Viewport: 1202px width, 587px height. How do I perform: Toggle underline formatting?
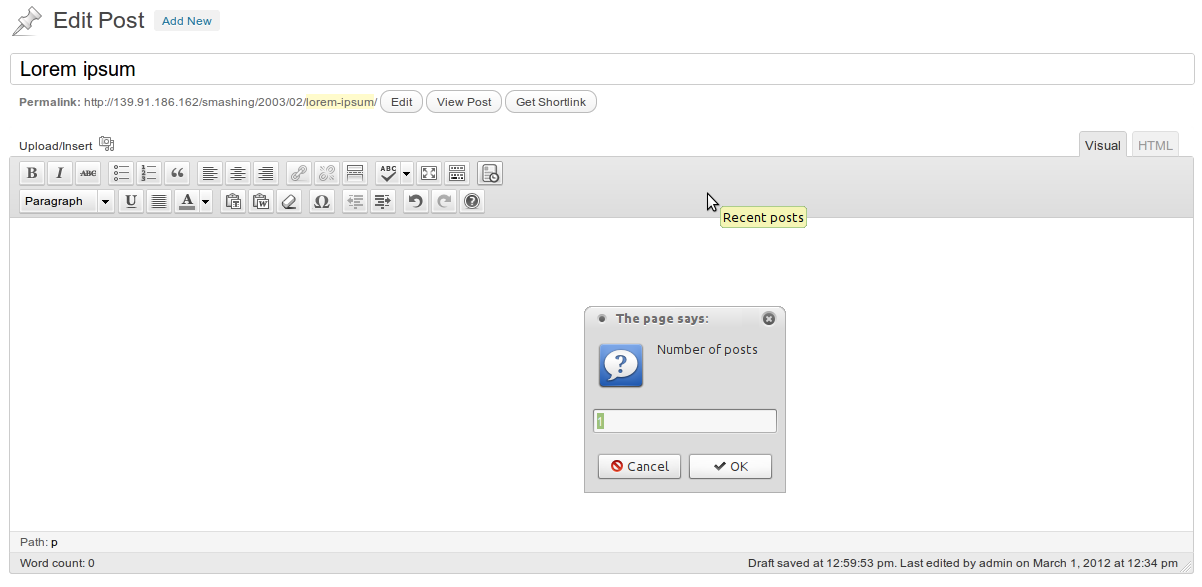pos(131,201)
